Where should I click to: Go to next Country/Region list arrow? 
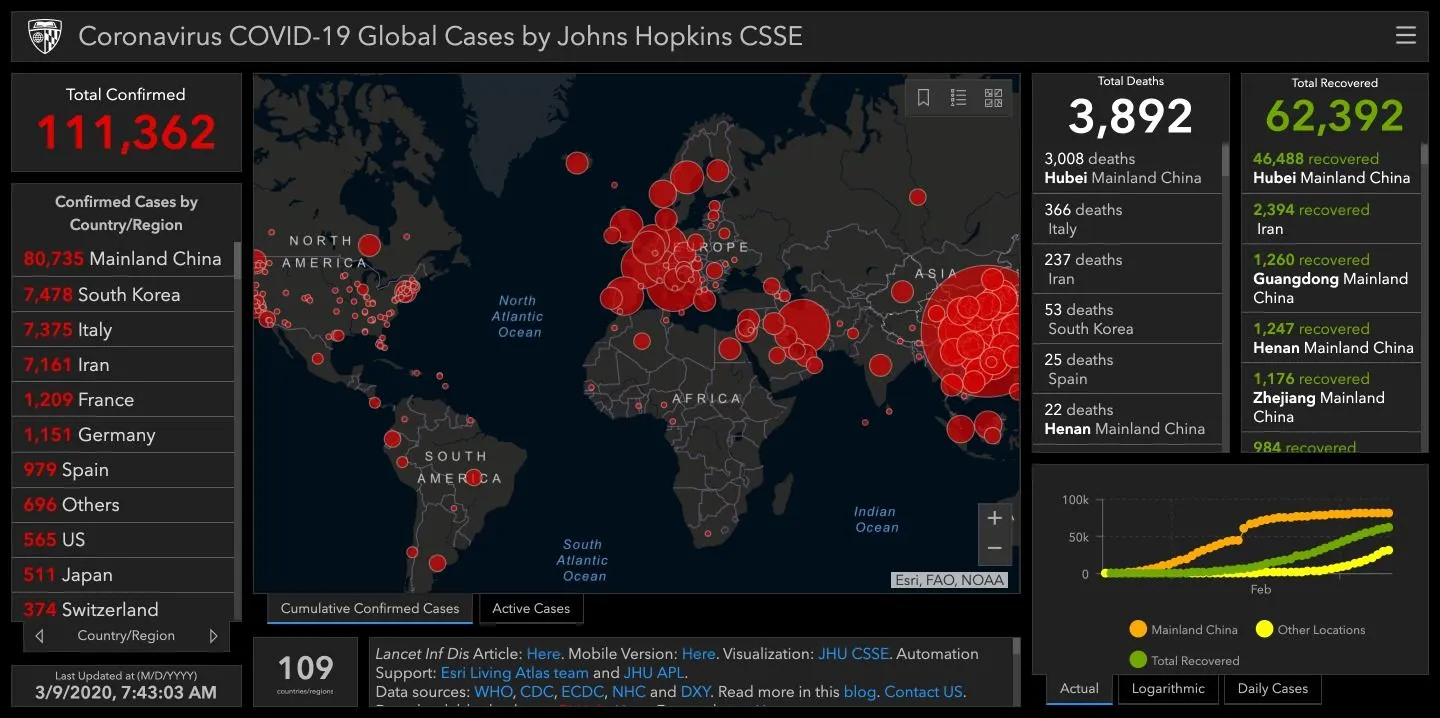coord(213,636)
